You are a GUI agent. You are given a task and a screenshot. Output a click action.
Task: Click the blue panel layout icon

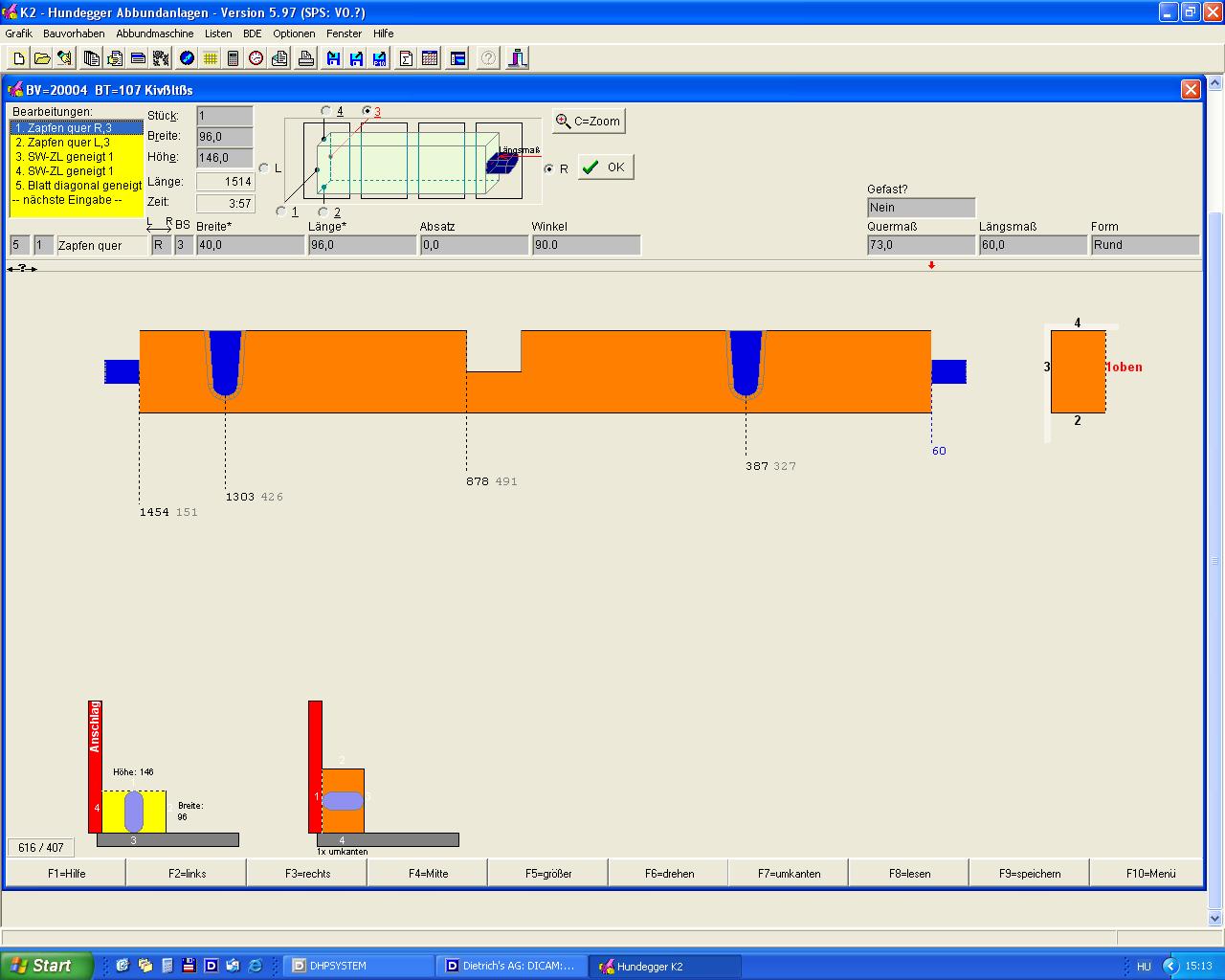(x=457, y=58)
